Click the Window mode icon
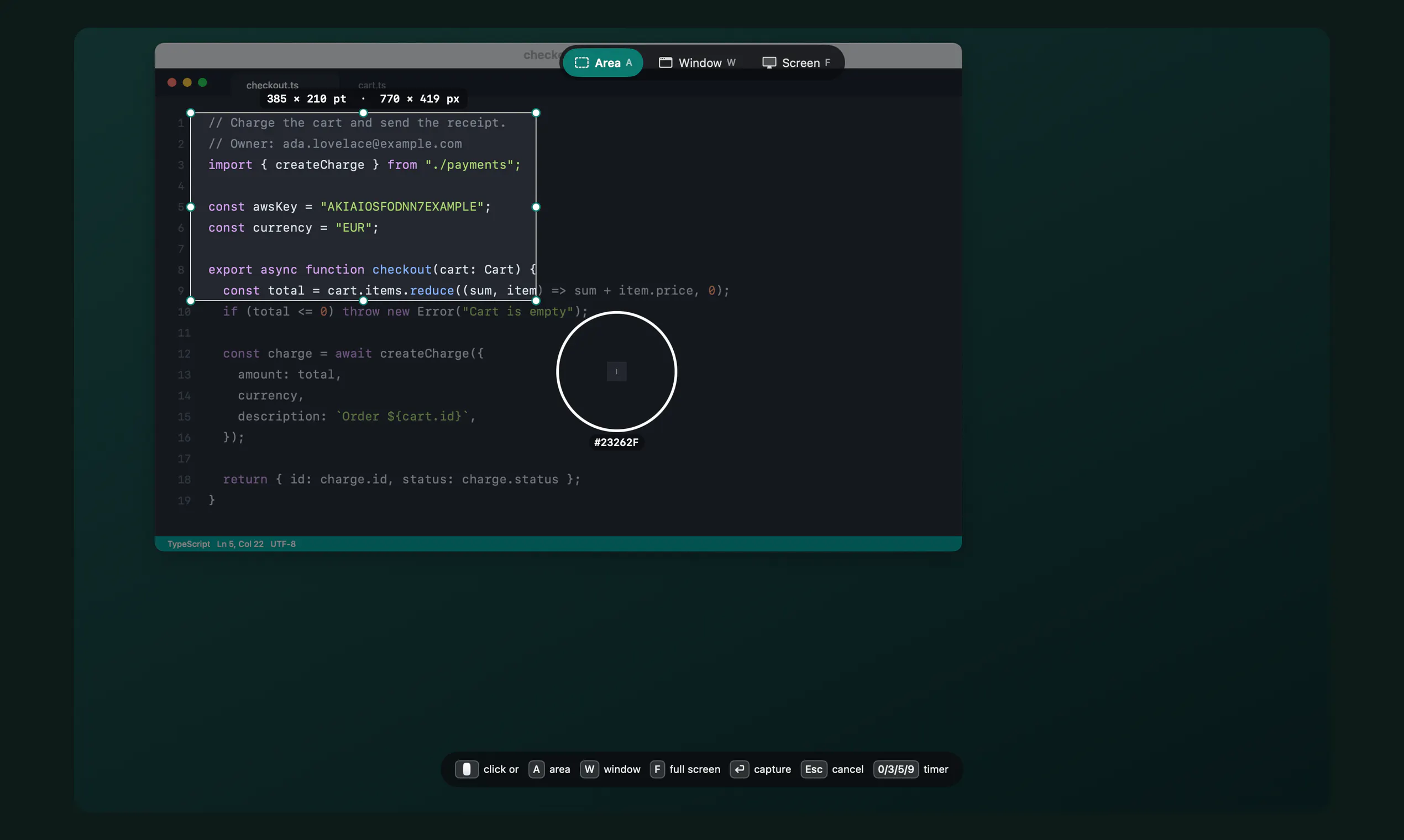Screen dimensions: 1404x840 tap(665, 63)
